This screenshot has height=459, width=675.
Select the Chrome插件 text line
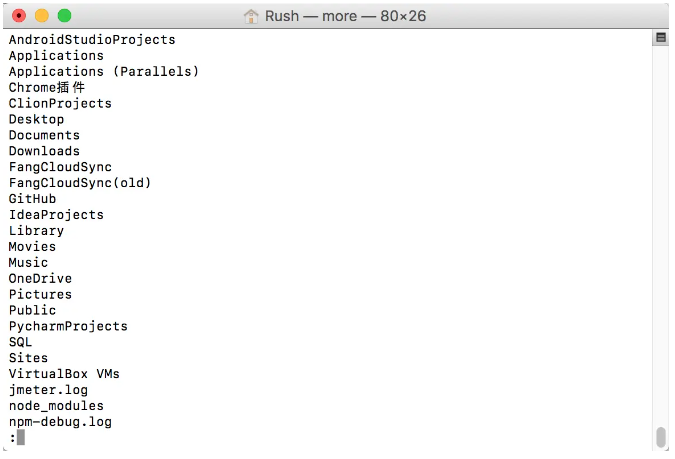(x=47, y=87)
